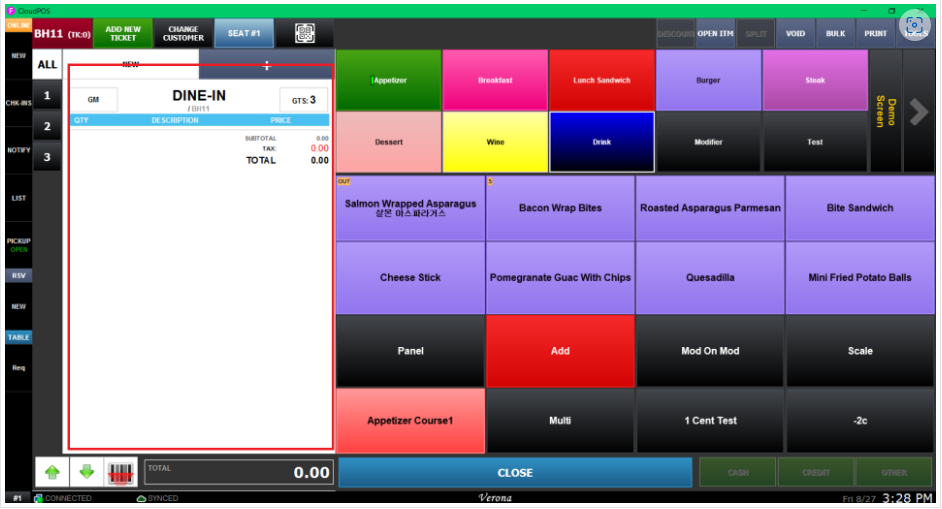Go to next category page arrow
The height and width of the screenshot is (509, 942).
(x=919, y=111)
